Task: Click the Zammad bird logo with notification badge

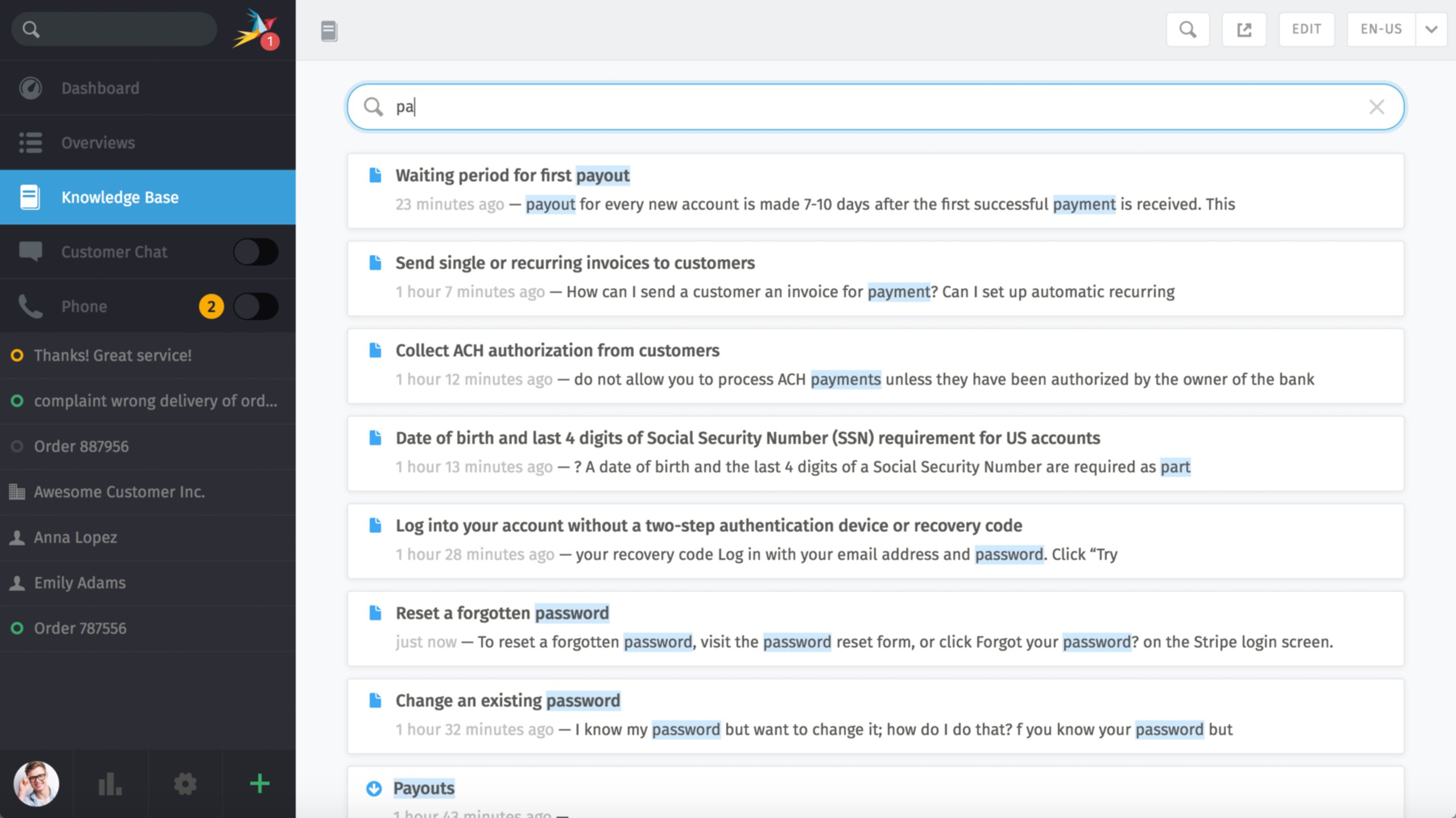Action: click(255, 30)
